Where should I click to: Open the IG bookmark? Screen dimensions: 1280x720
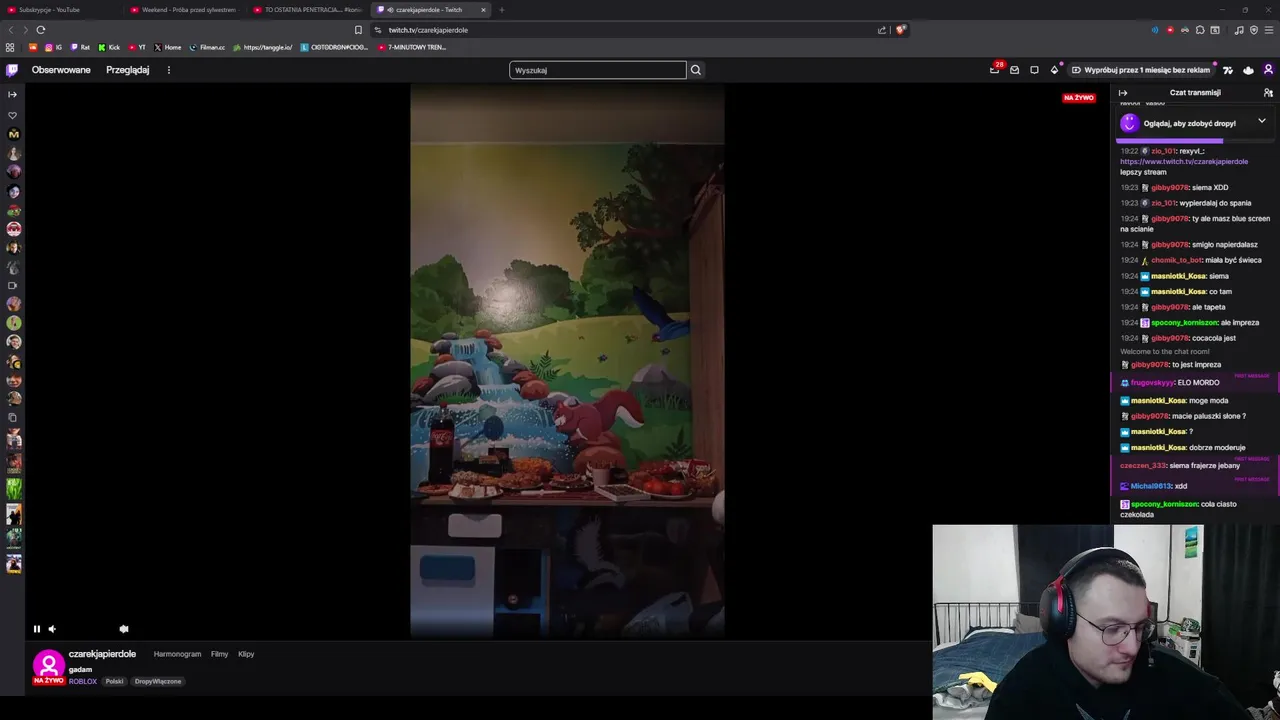54,47
